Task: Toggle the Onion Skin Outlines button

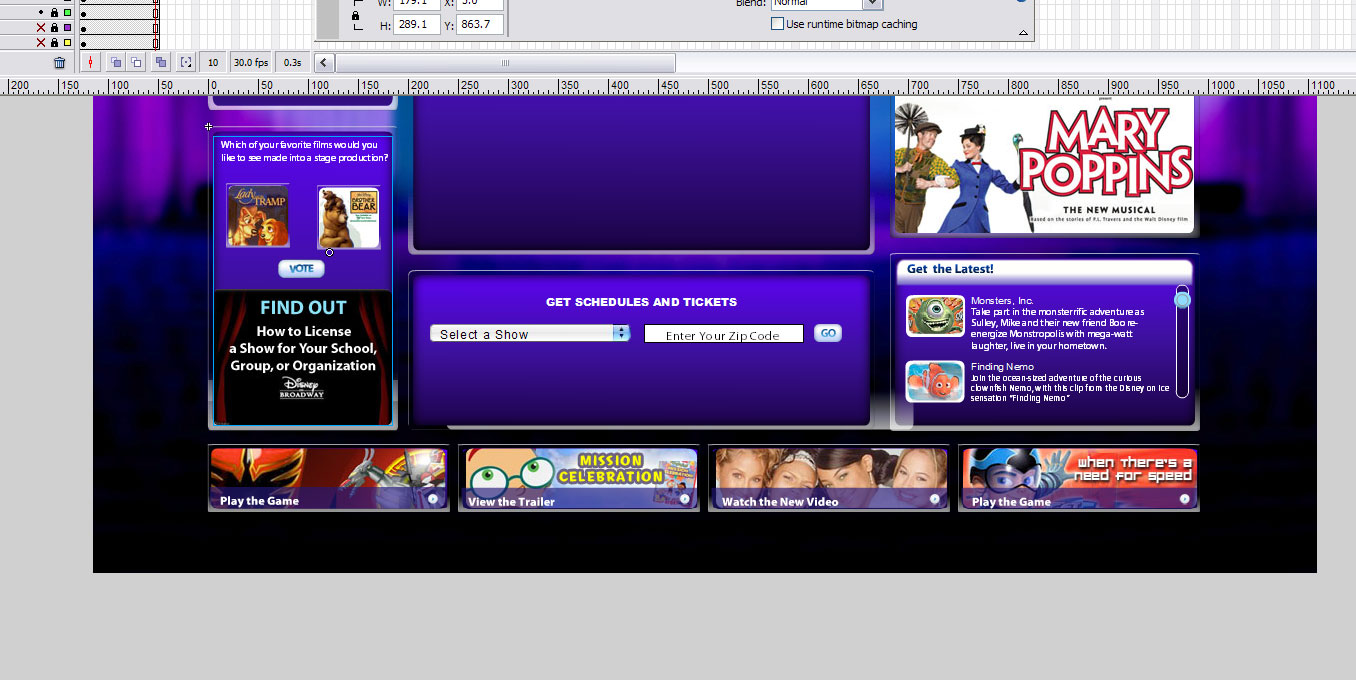Action: [x=136, y=62]
